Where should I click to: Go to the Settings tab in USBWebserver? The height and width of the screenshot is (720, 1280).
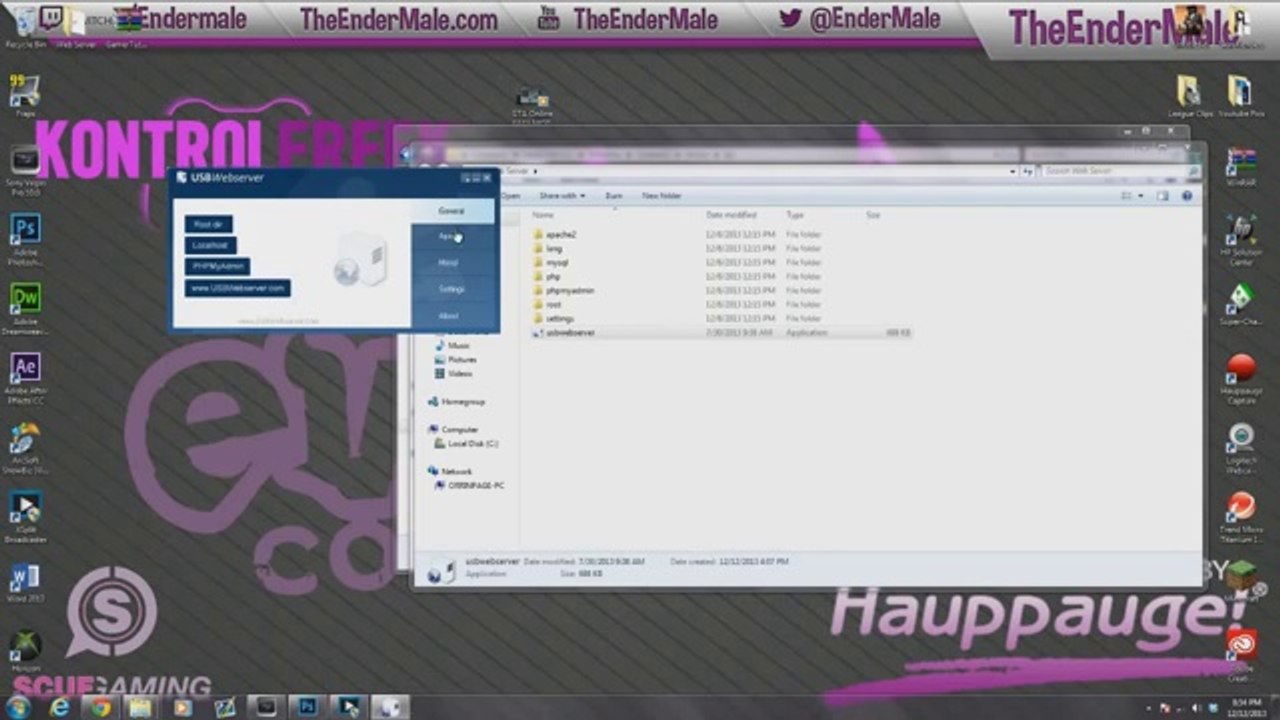coord(453,289)
